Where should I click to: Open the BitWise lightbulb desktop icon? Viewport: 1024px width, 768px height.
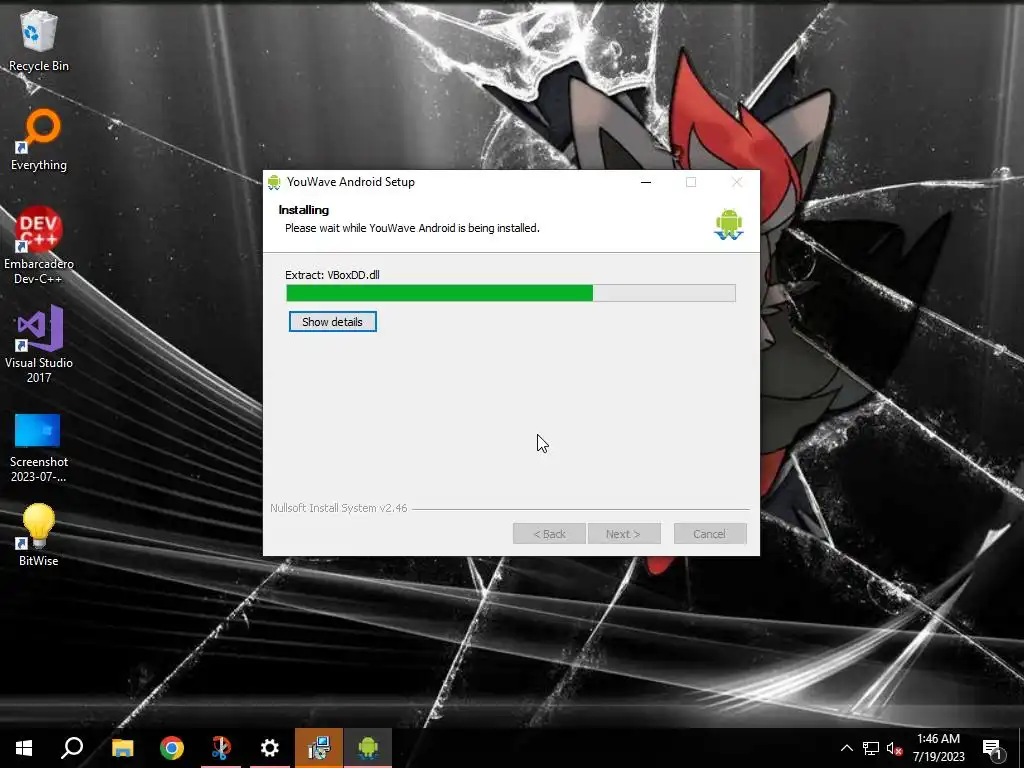click(x=39, y=535)
